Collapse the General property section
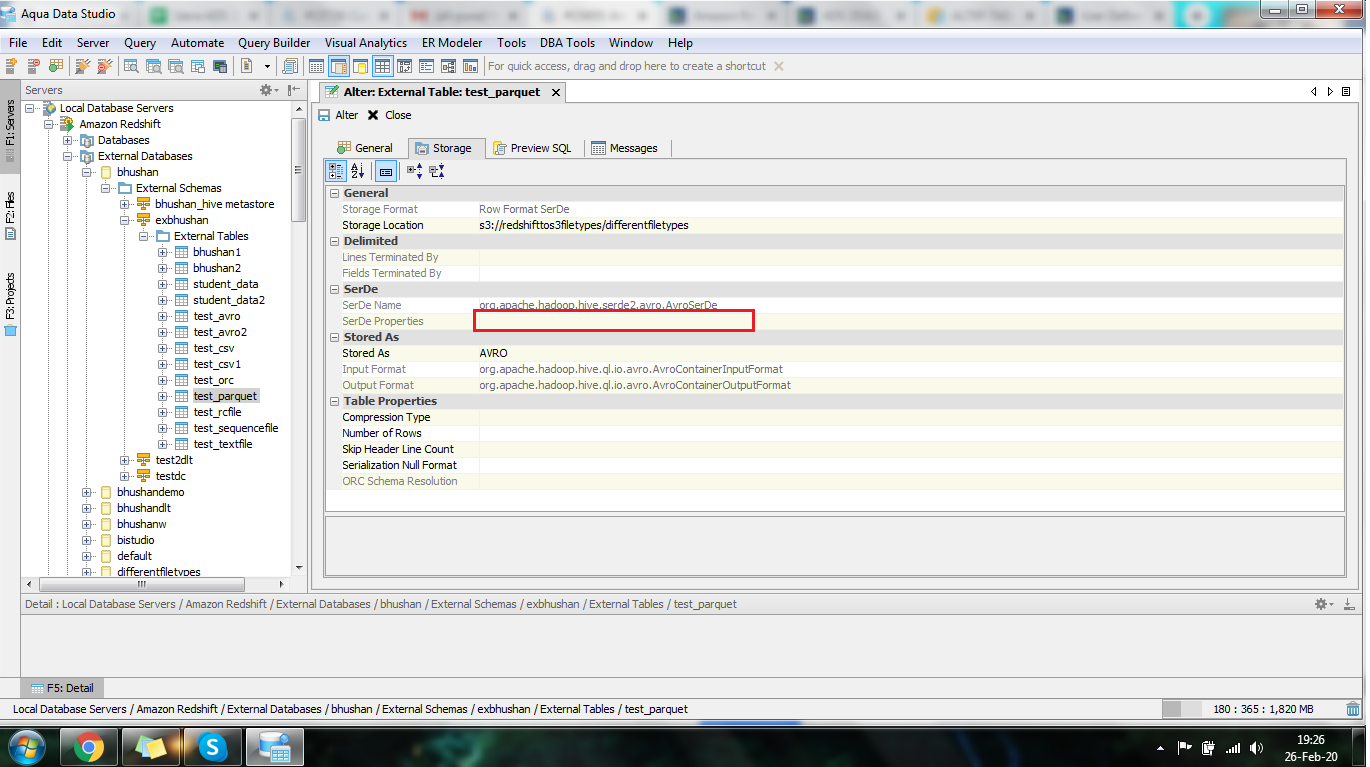This screenshot has height=767, width=1370. pos(334,193)
